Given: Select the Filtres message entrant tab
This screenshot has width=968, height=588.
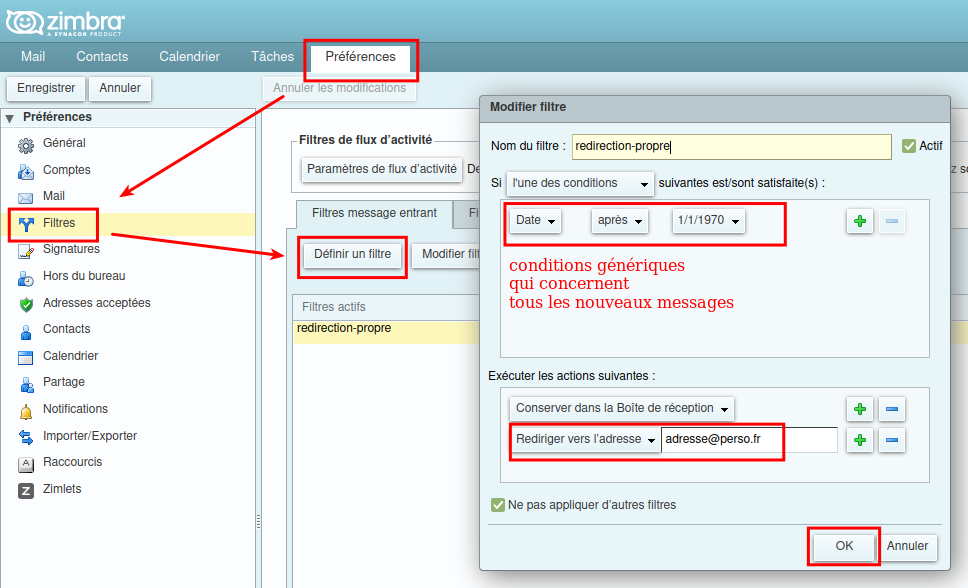Looking at the screenshot, I should pos(374,213).
